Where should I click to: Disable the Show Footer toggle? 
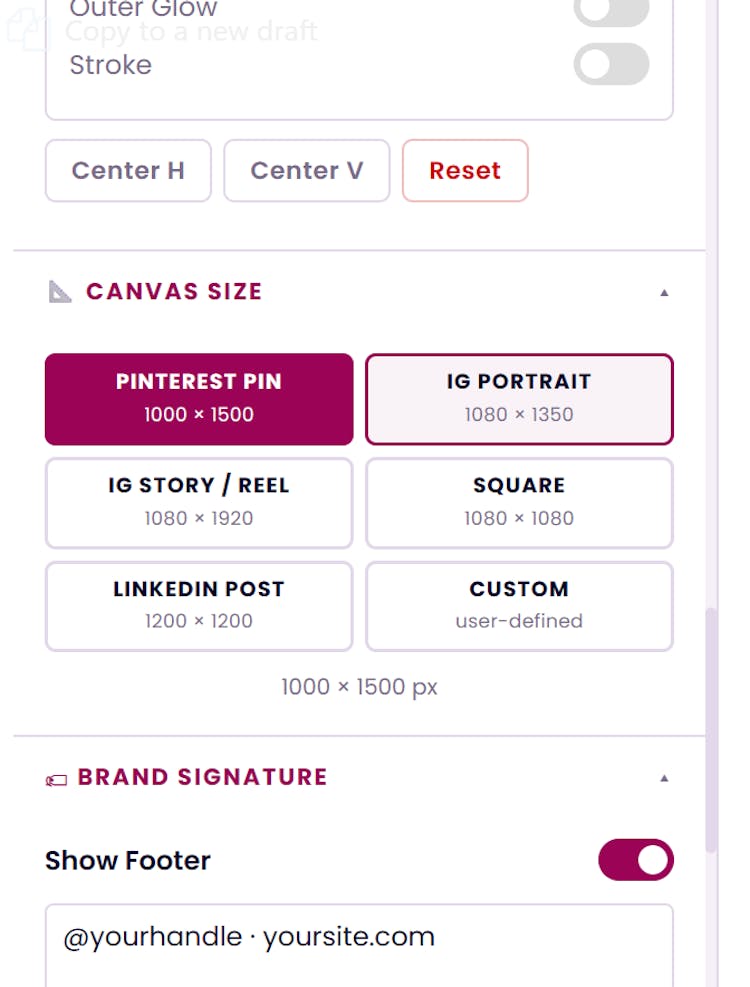pyautogui.click(x=636, y=860)
